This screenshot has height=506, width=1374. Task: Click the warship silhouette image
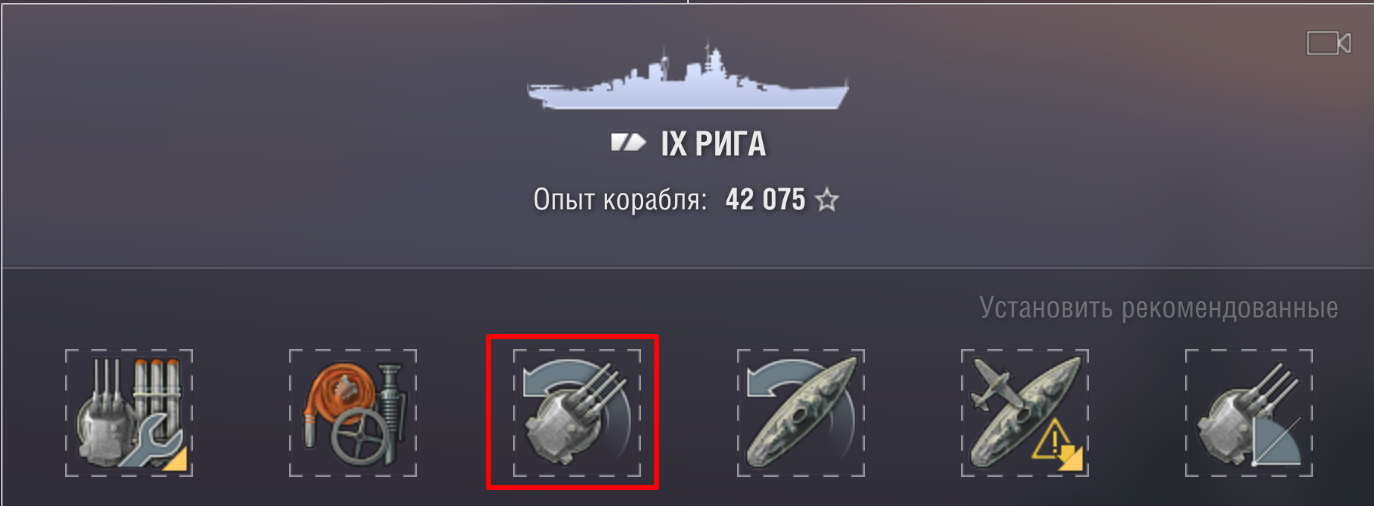point(688,78)
